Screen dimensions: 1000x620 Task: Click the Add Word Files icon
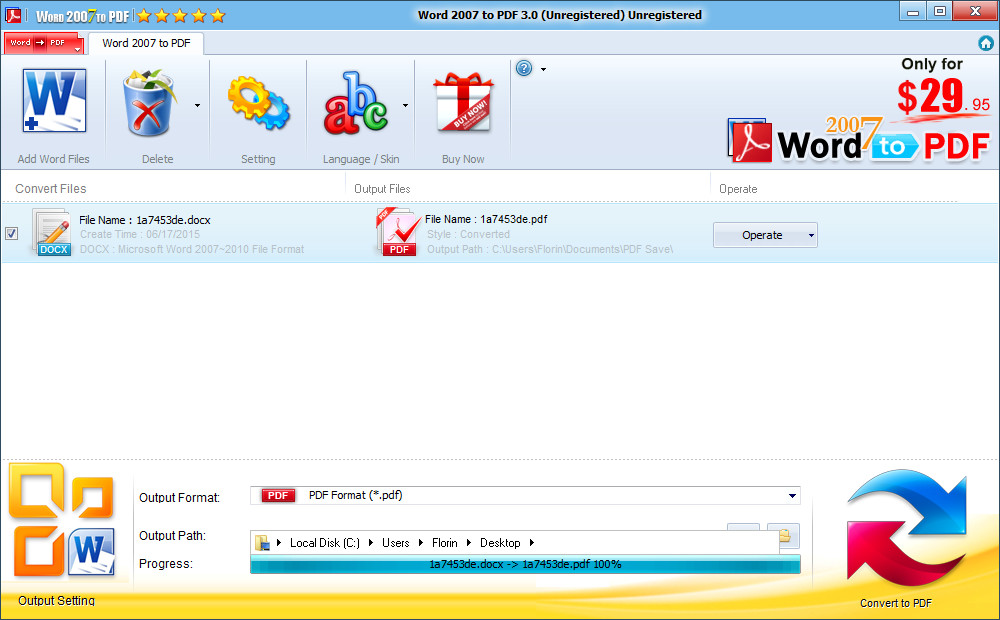point(54,100)
